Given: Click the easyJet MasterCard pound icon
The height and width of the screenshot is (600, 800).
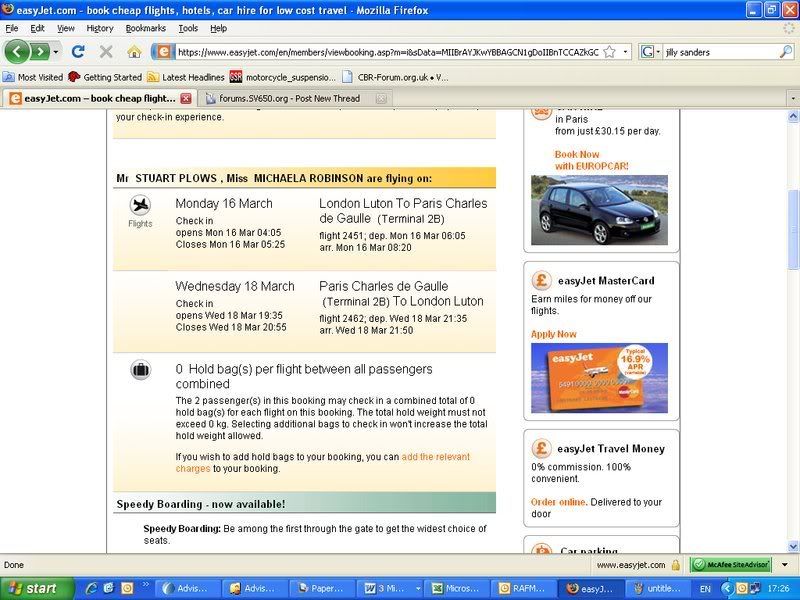Looking at the screenshot, I should coord(541,280).
